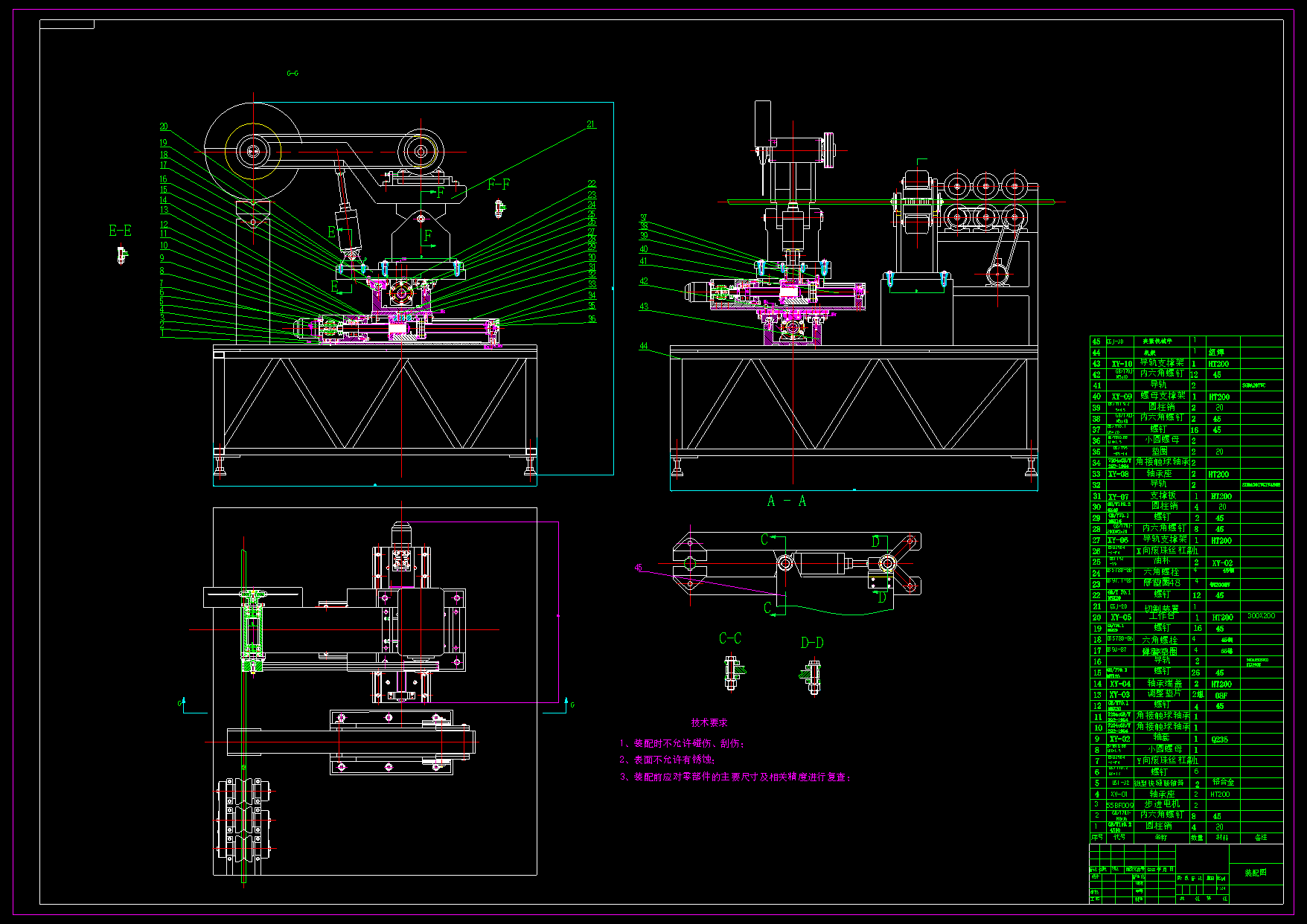The height and width of the screenshot is (924, 1307).
Task: Click balloon number 43 beside A-A view
Action: click(644, 307)
